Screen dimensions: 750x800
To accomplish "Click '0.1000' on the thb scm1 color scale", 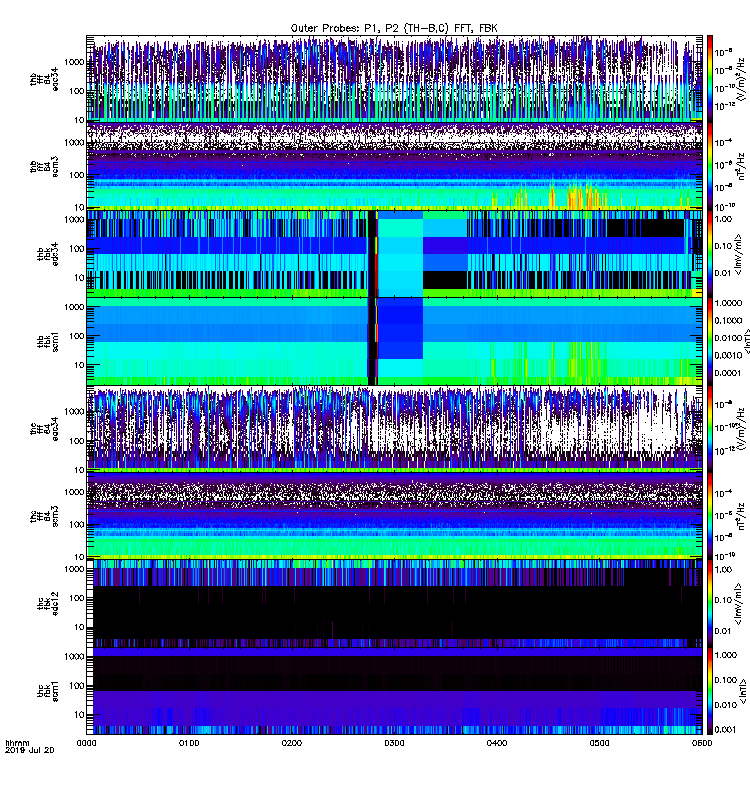I will click(728, 320).
